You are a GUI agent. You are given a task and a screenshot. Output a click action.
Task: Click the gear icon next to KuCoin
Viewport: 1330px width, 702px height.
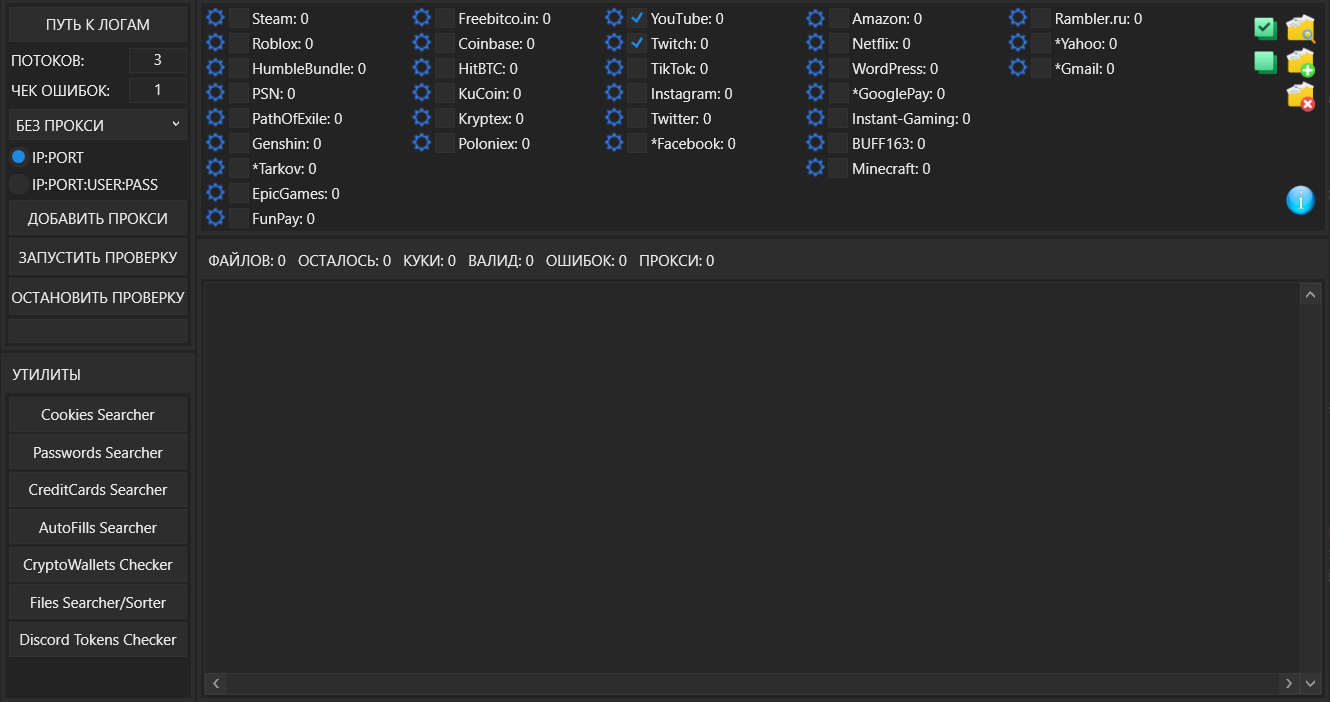(x=421, y=93)
